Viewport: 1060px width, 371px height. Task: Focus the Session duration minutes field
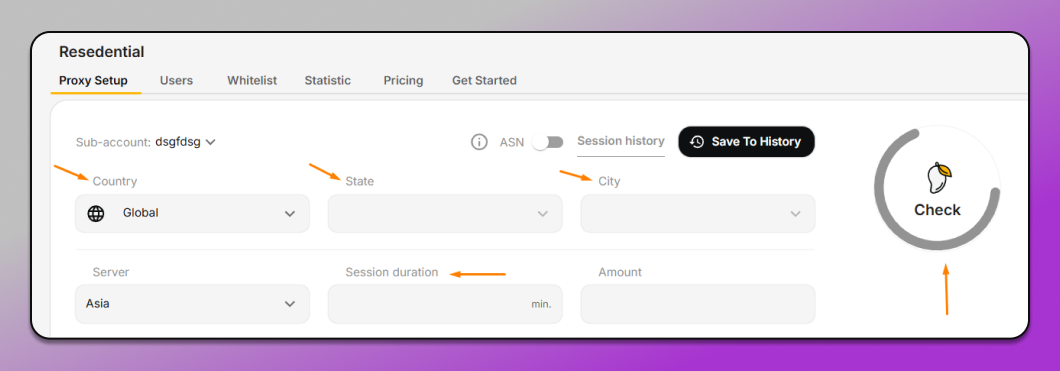[x=445, y=304]
